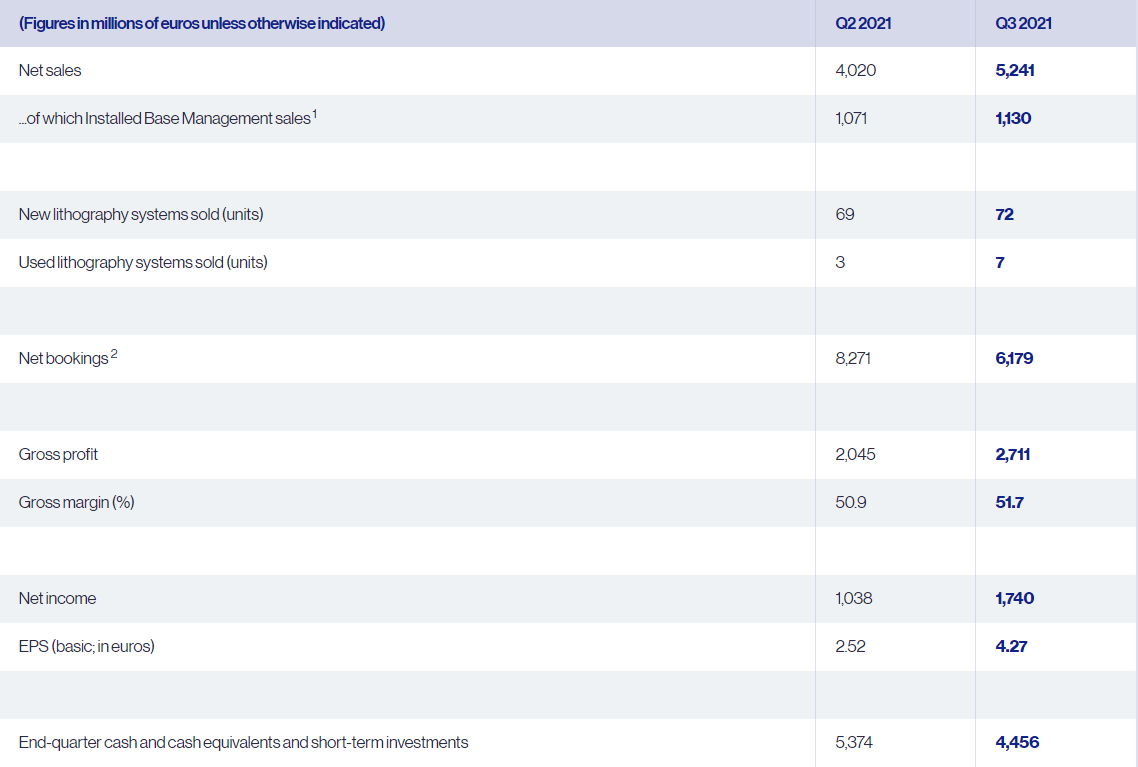Image resolution: width=1138 pixels, height=767 pixels.
Task: Click Q3 net income value 1,740
Action: click(1015, 598)
